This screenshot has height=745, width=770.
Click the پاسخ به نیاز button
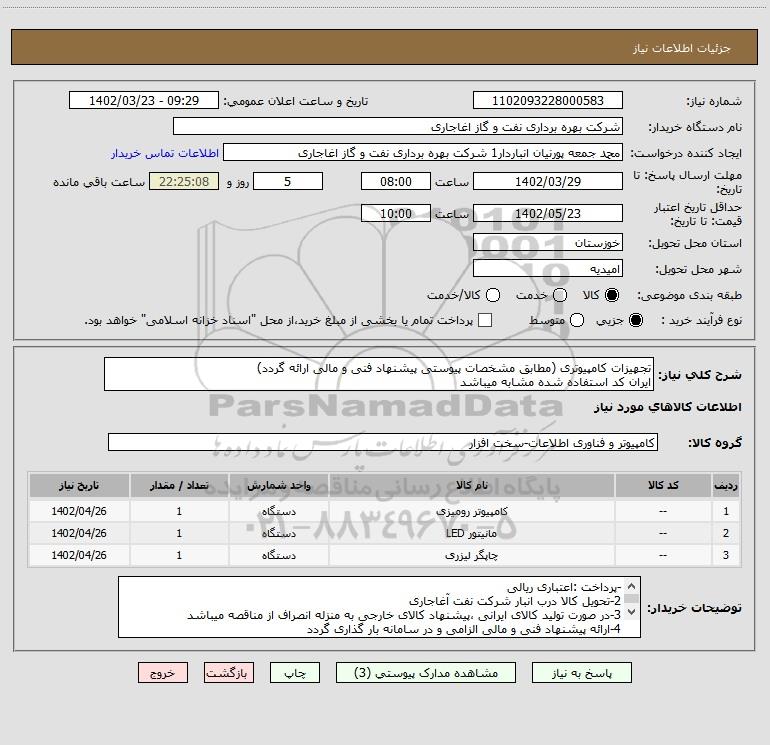point(581,672)
